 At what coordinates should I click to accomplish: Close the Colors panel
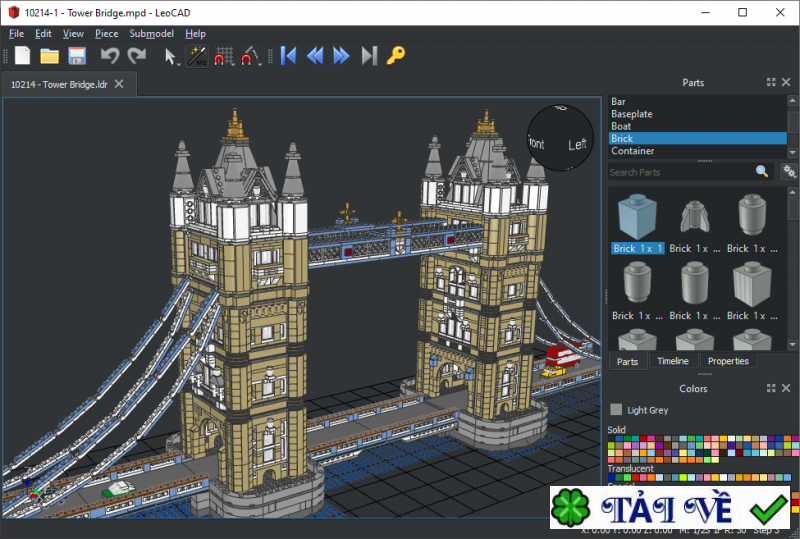(786, 388)
